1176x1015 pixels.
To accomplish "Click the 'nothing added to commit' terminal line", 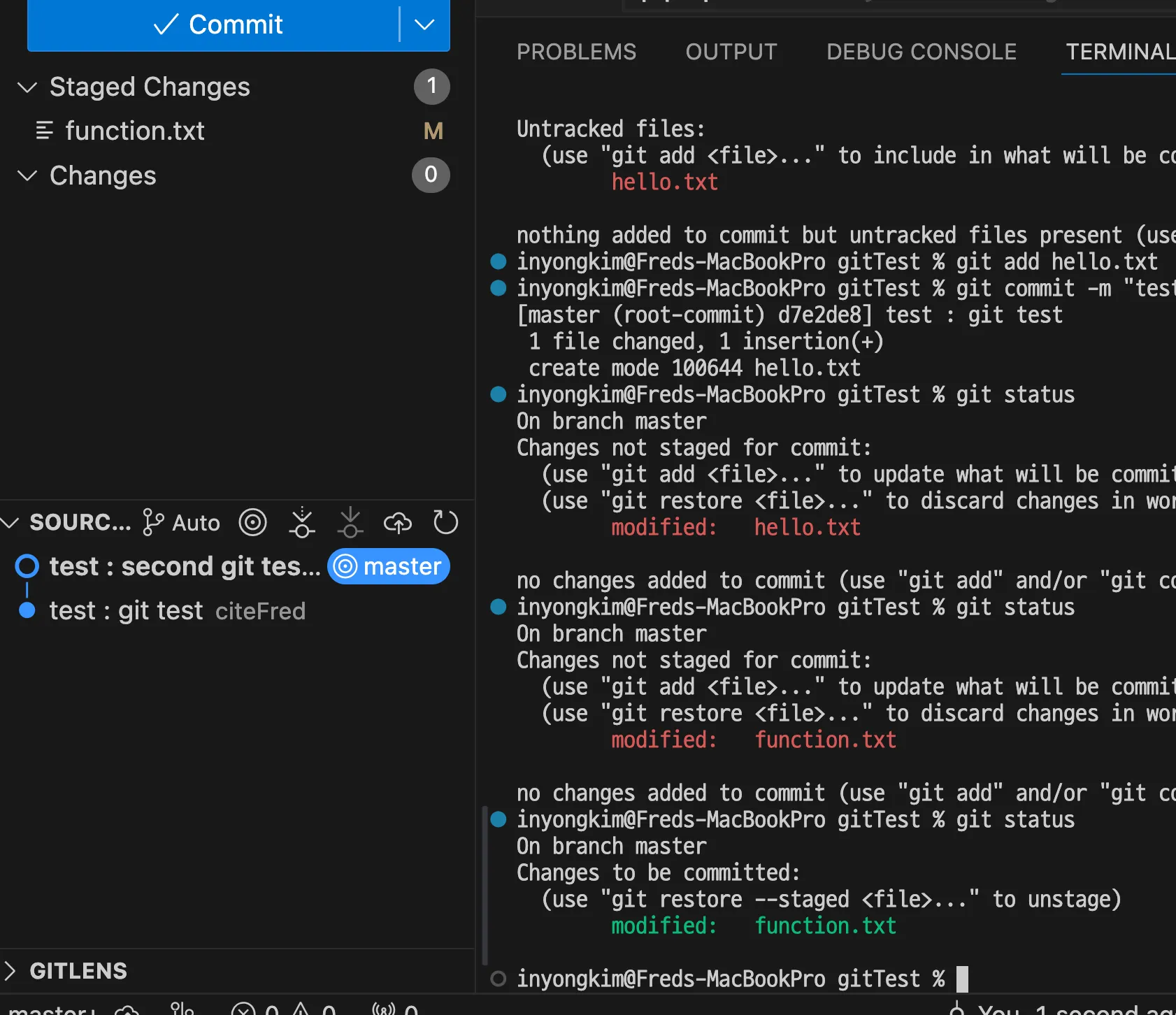I will [x=846, y=235].
